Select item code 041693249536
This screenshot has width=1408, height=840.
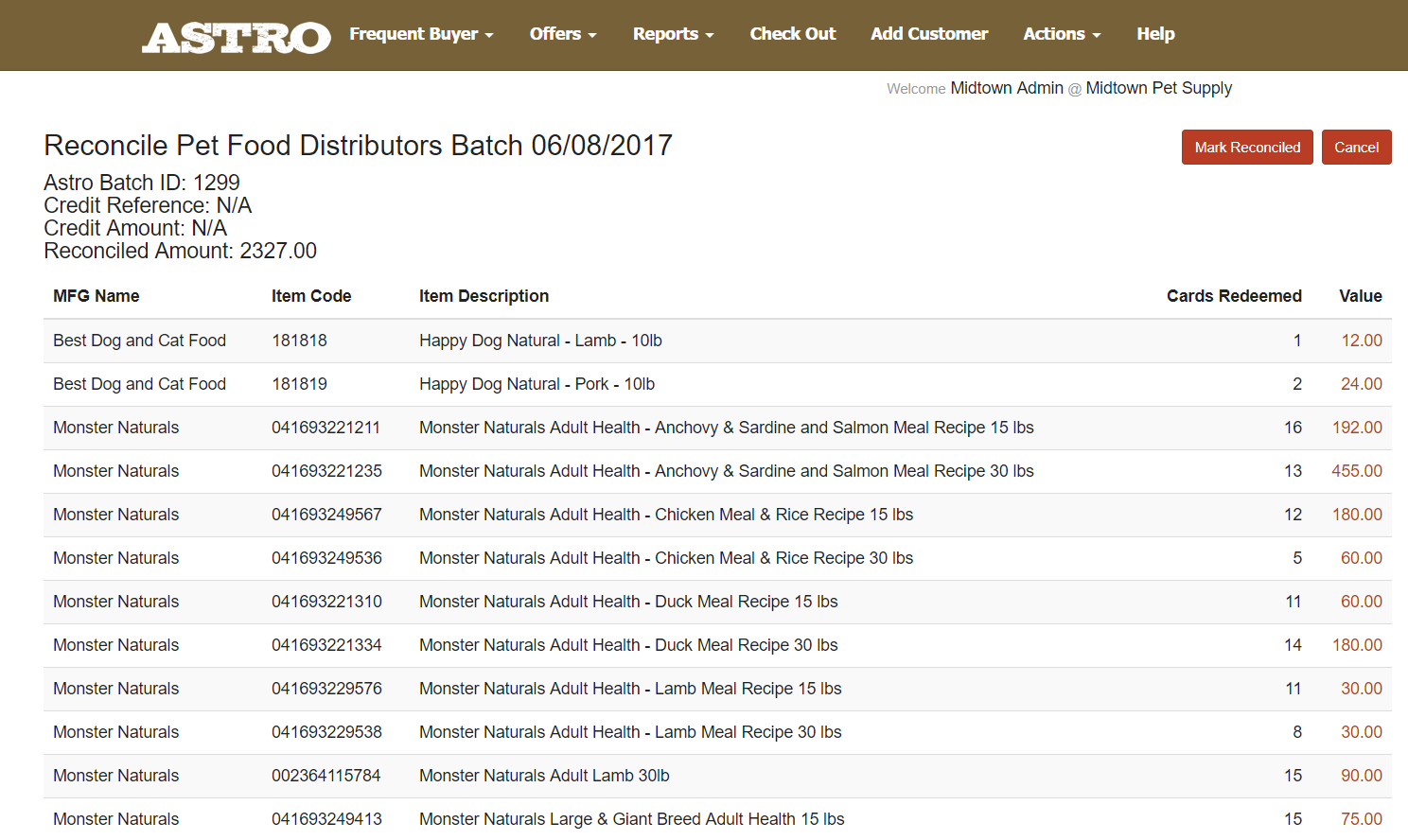[x=326, y=558]
